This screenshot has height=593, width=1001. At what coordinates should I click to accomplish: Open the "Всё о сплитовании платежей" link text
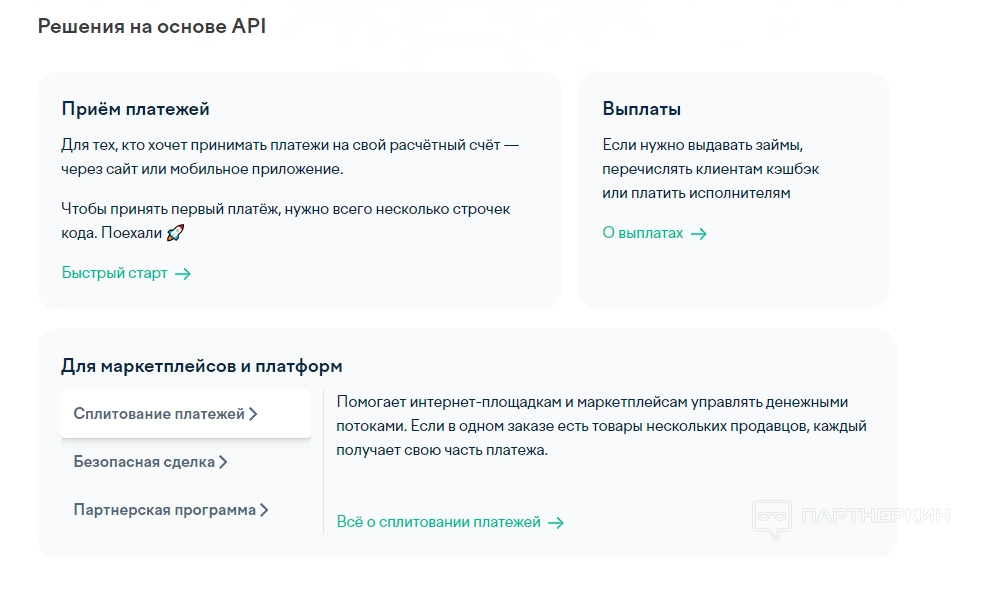439,522
